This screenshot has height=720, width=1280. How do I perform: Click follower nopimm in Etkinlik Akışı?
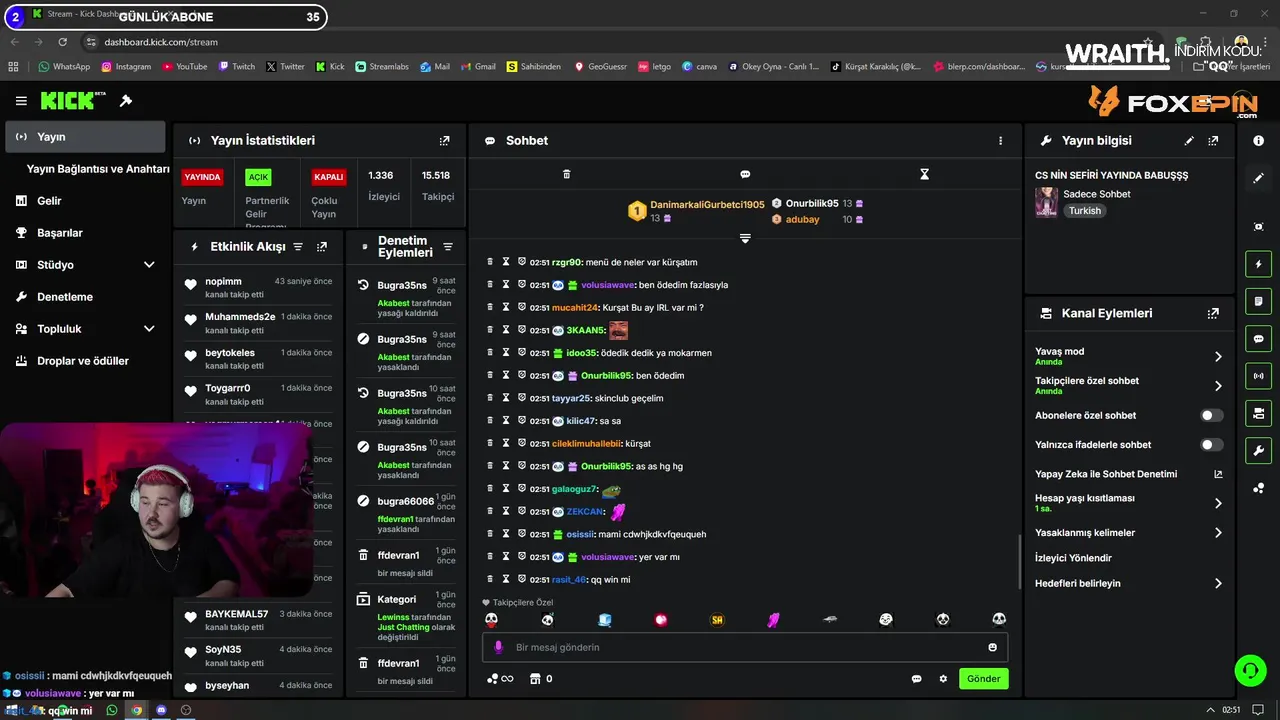click(x=223, y=282)
